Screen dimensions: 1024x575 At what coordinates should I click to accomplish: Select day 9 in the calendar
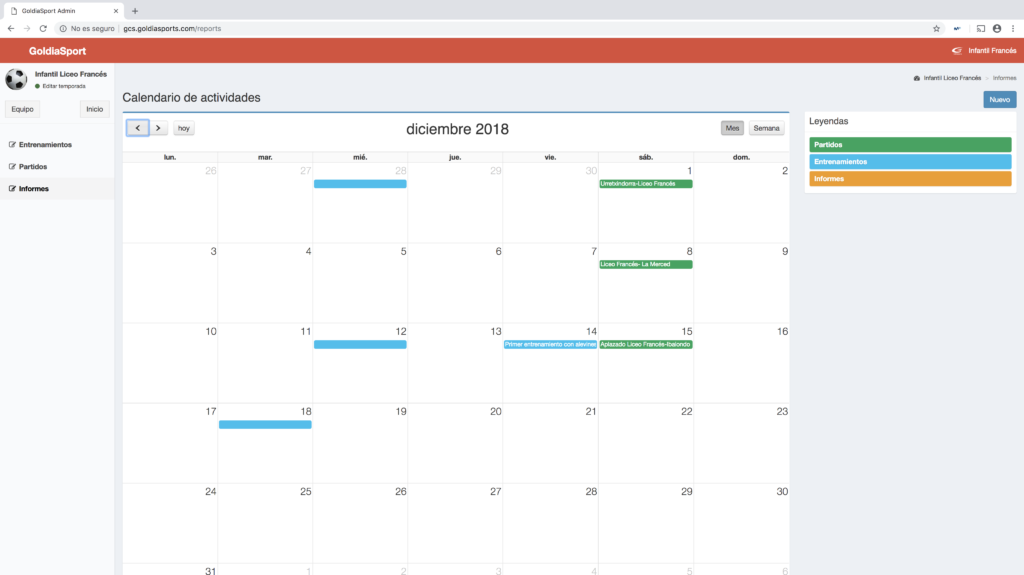click(x=784, y=252)
